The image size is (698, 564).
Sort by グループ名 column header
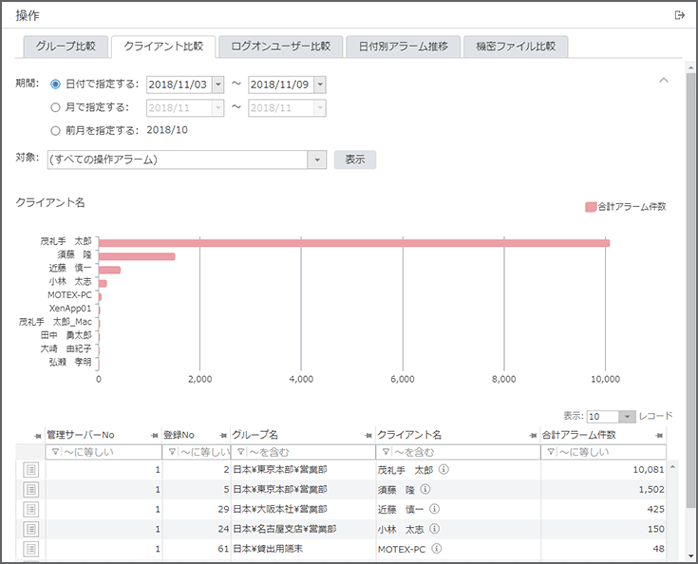[x=255, y=435]
